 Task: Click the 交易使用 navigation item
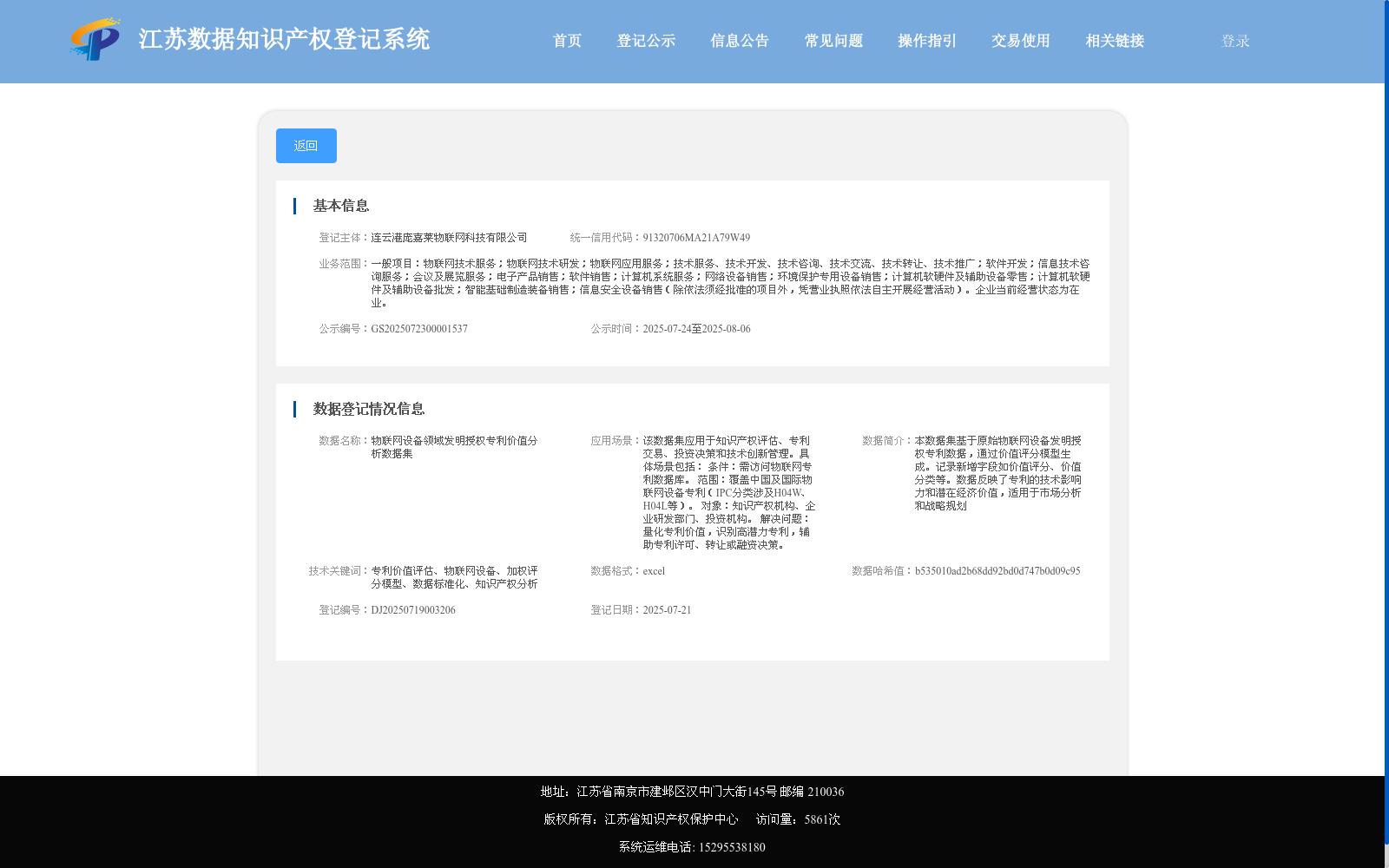(x=1021, y=41)
